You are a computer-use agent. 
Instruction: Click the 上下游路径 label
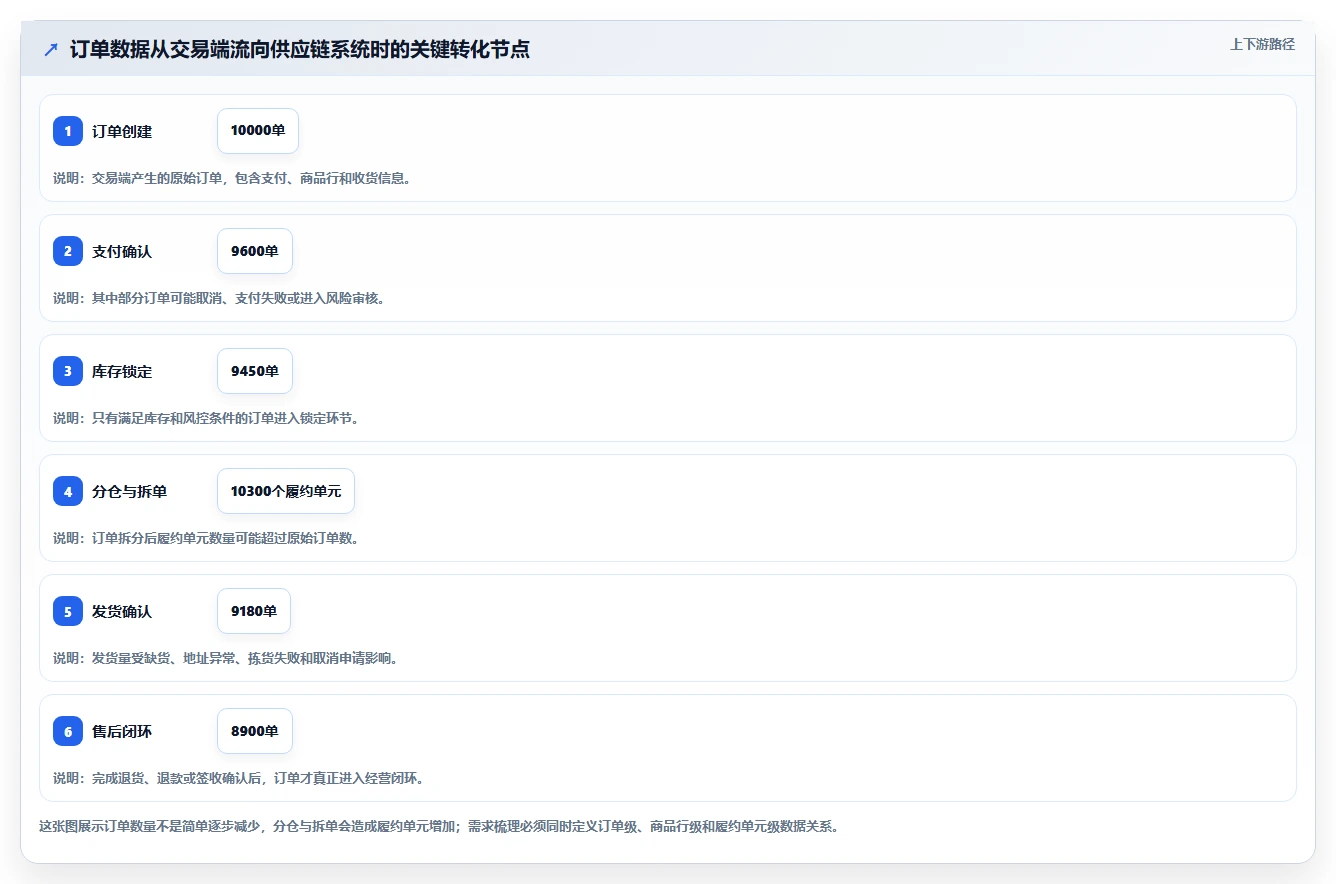coord(1262,44)
